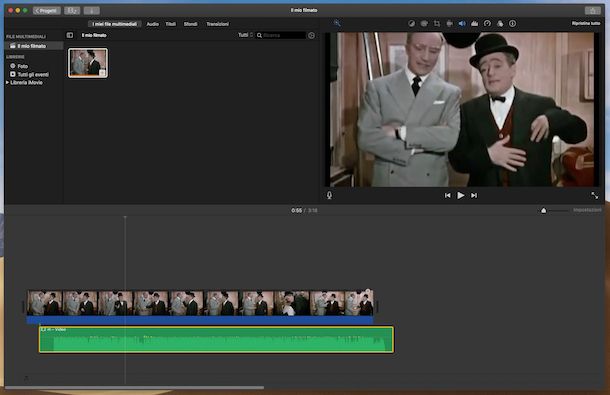610x395 pixels.
Task: Select Il mio filmato in sidebar
Action: point(34,46)
